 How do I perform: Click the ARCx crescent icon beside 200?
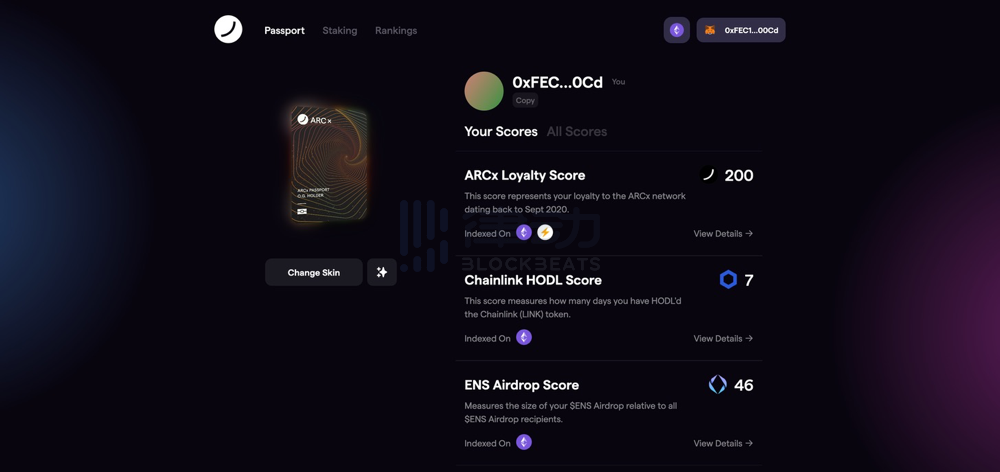(x=708, y=175)
